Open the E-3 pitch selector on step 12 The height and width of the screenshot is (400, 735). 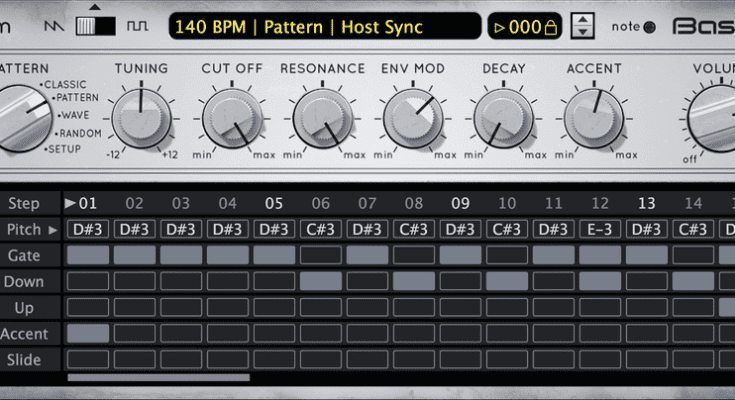click(600, 230)
